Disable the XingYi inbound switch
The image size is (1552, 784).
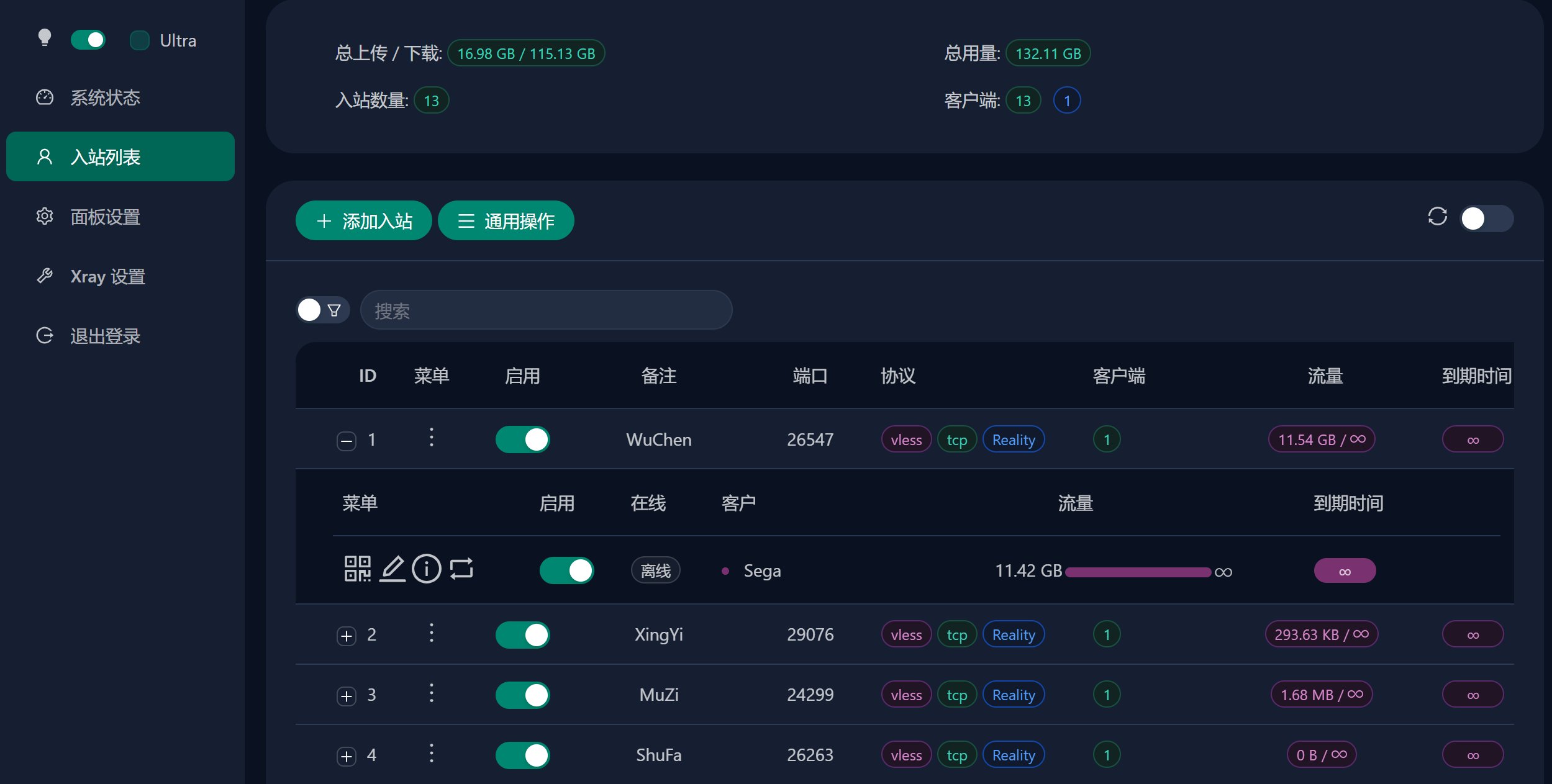(x=522, y=634)
